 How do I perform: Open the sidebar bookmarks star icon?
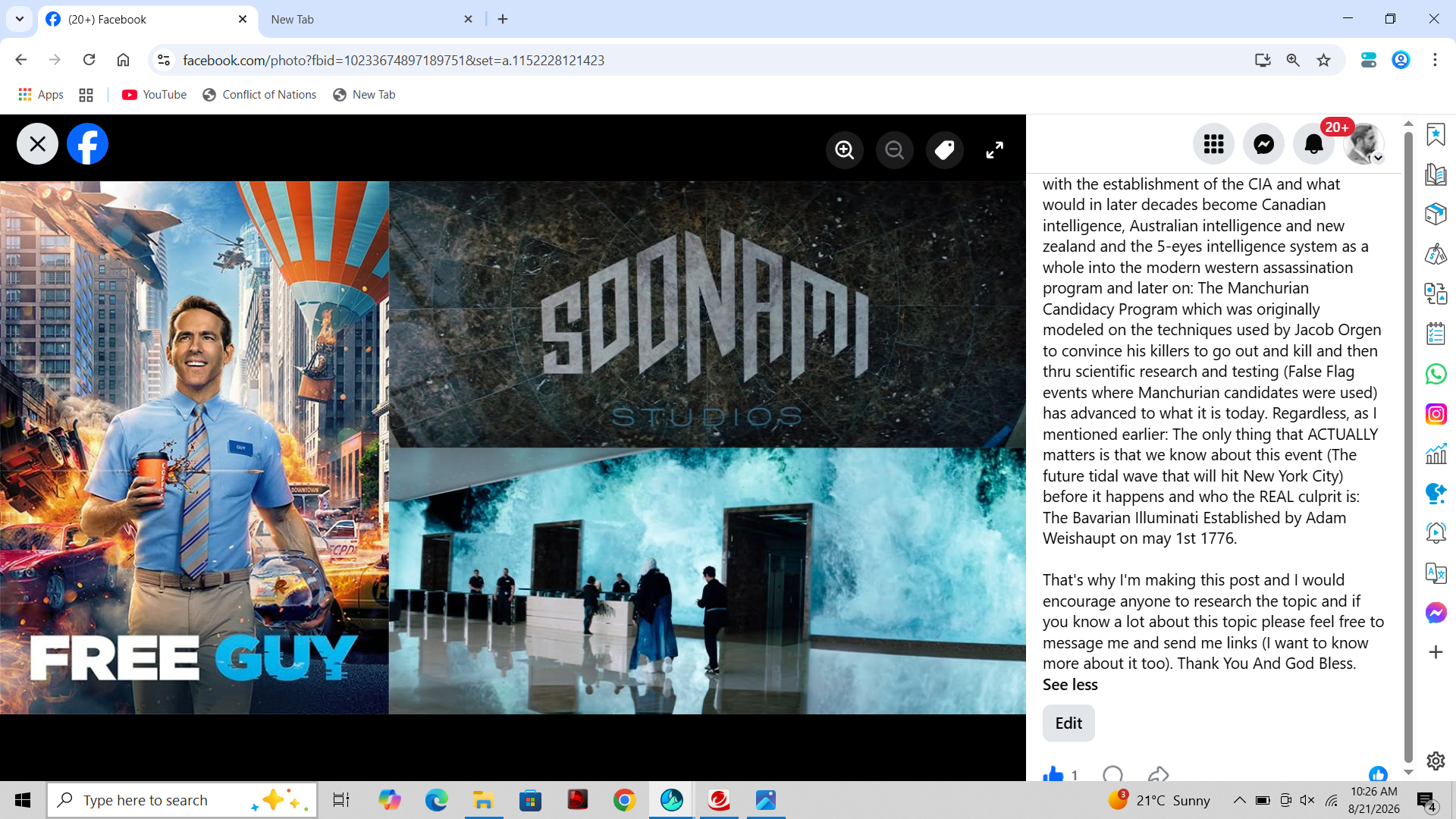pos(1436,135)
